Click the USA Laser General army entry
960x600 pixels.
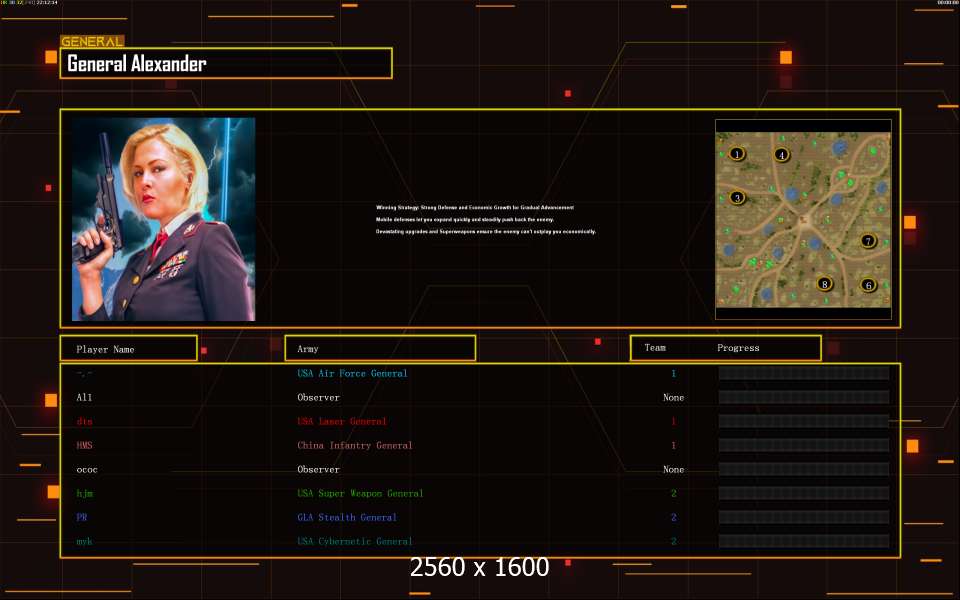pyautogui.click(x=342, y=421)
